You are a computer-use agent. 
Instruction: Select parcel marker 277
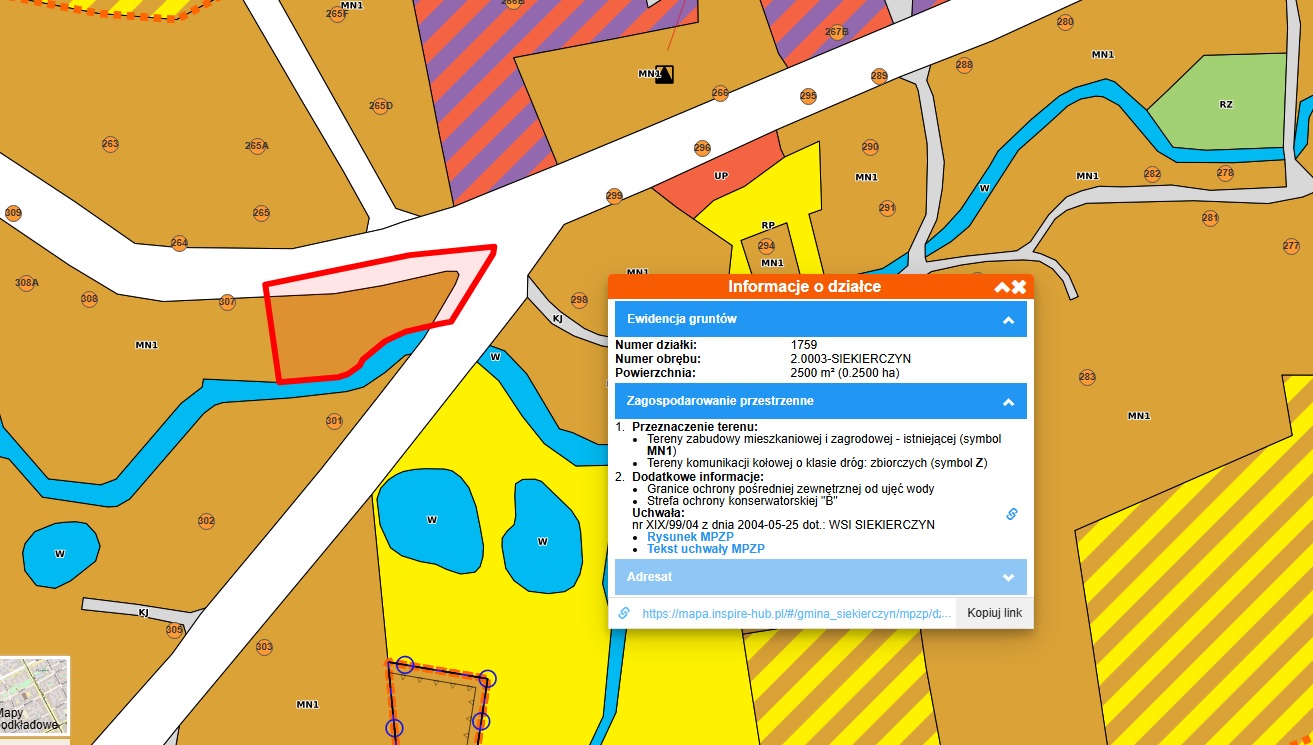(1291, 246)
